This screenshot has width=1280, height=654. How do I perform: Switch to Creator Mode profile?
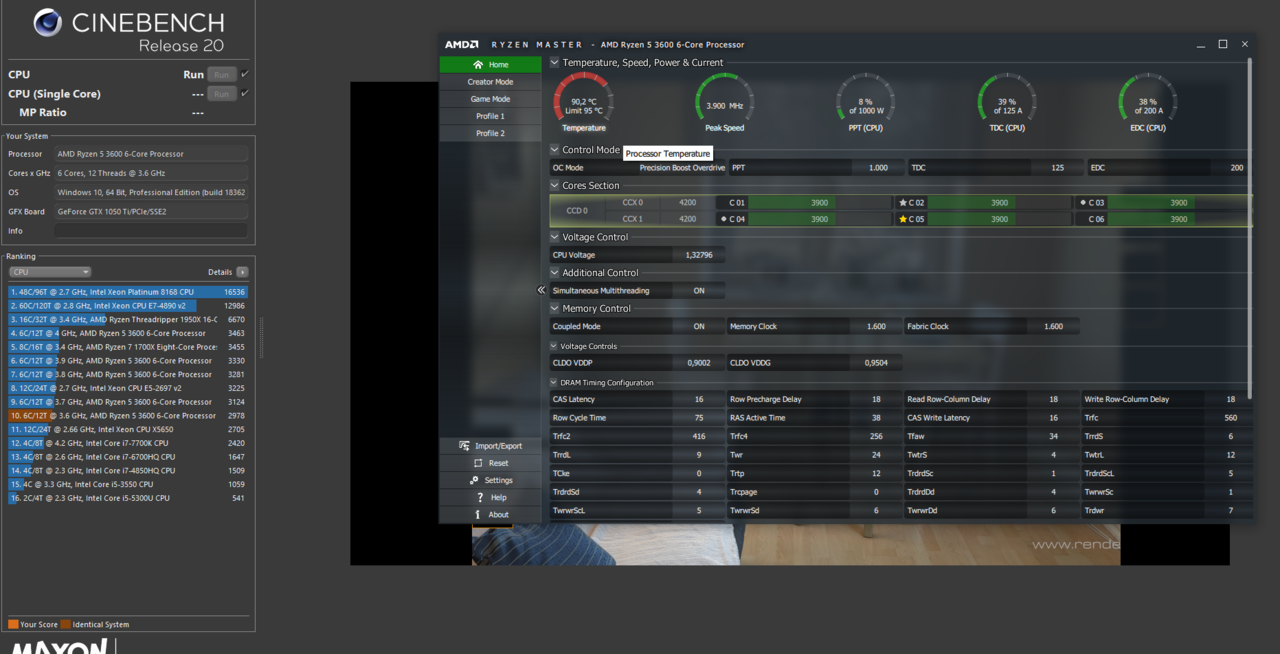(490, 82)
